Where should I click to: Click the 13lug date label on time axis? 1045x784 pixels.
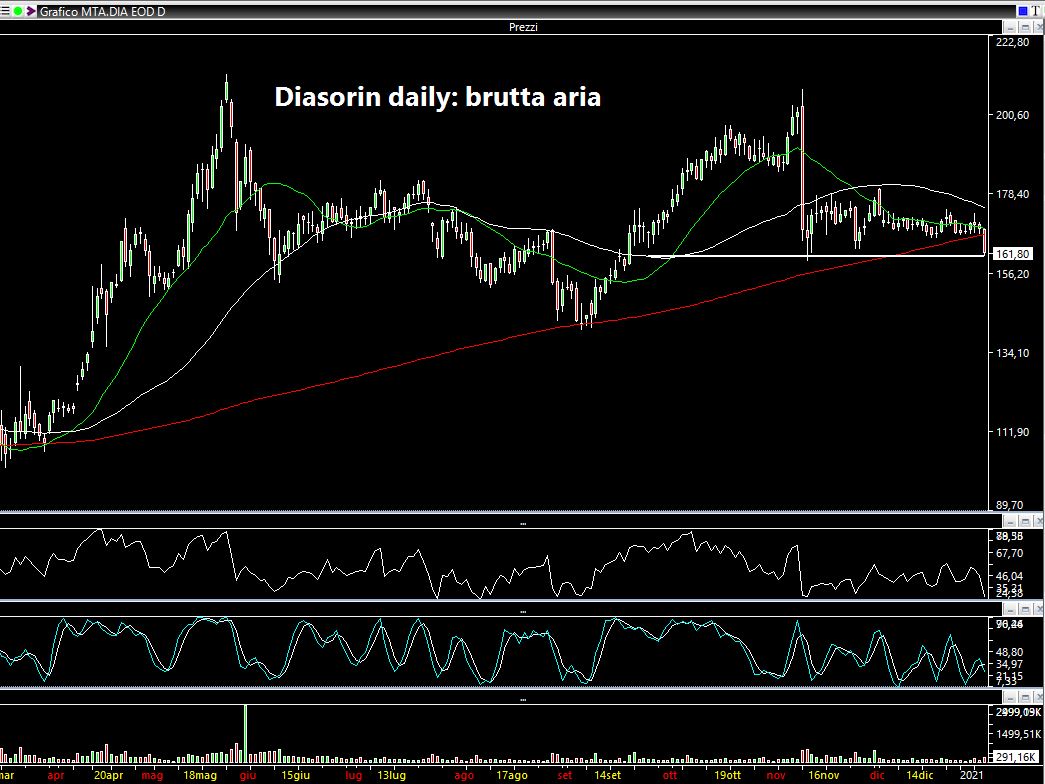pos(391,775)
